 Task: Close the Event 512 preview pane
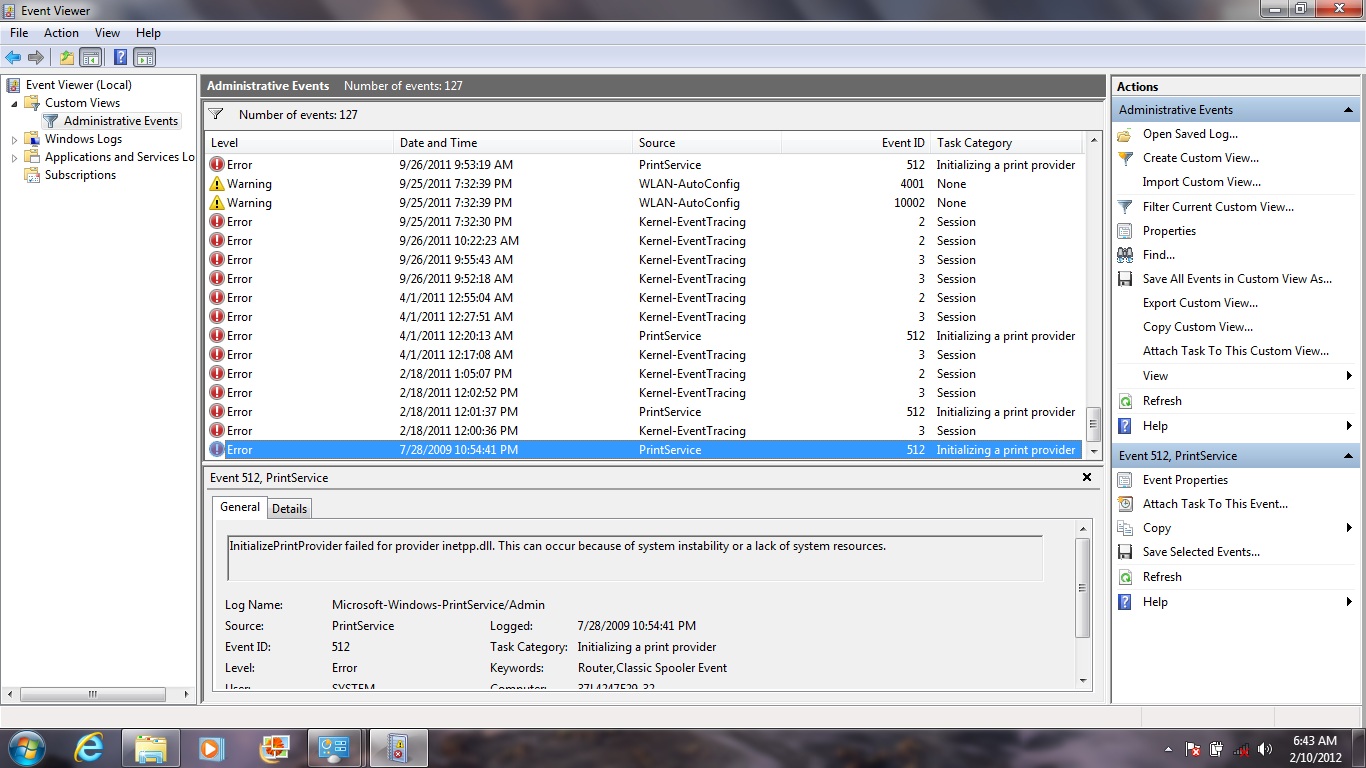tap(1086, 478)
